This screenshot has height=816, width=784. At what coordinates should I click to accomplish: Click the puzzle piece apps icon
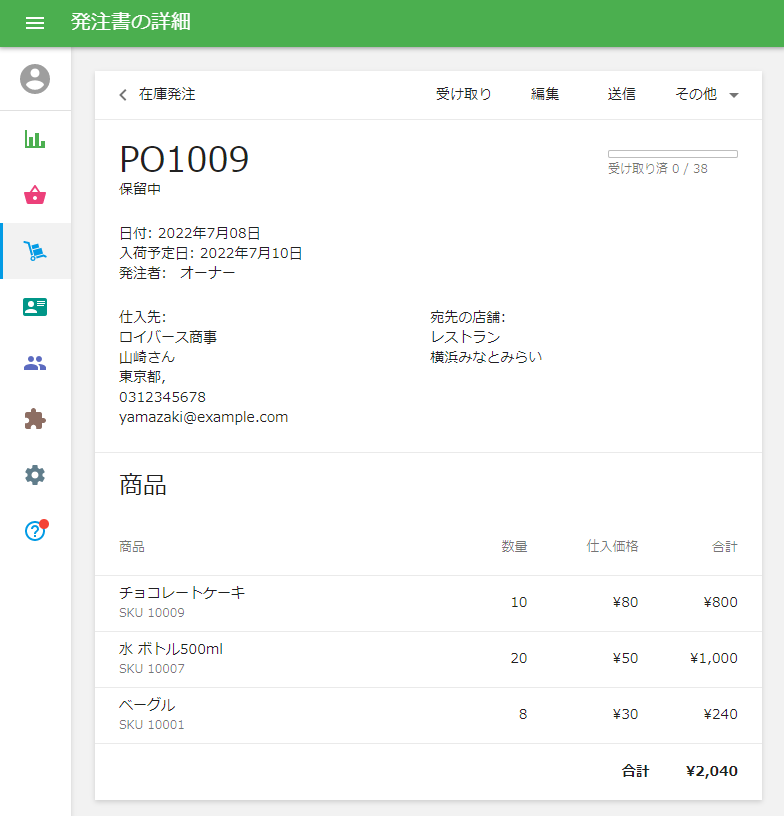(x=35, y=419)
